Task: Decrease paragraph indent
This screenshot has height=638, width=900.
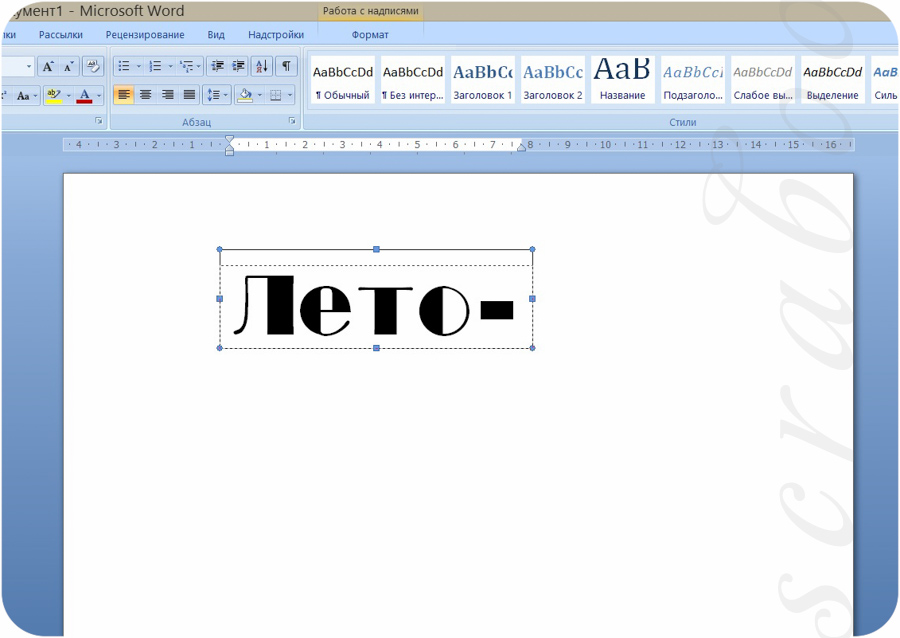Action: (x=217, y=67)
